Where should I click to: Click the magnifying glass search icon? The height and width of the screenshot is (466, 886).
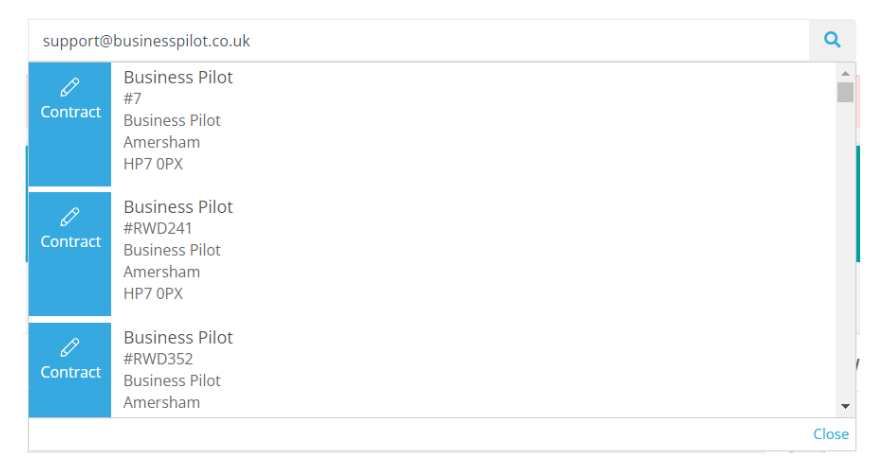point(832,40)
